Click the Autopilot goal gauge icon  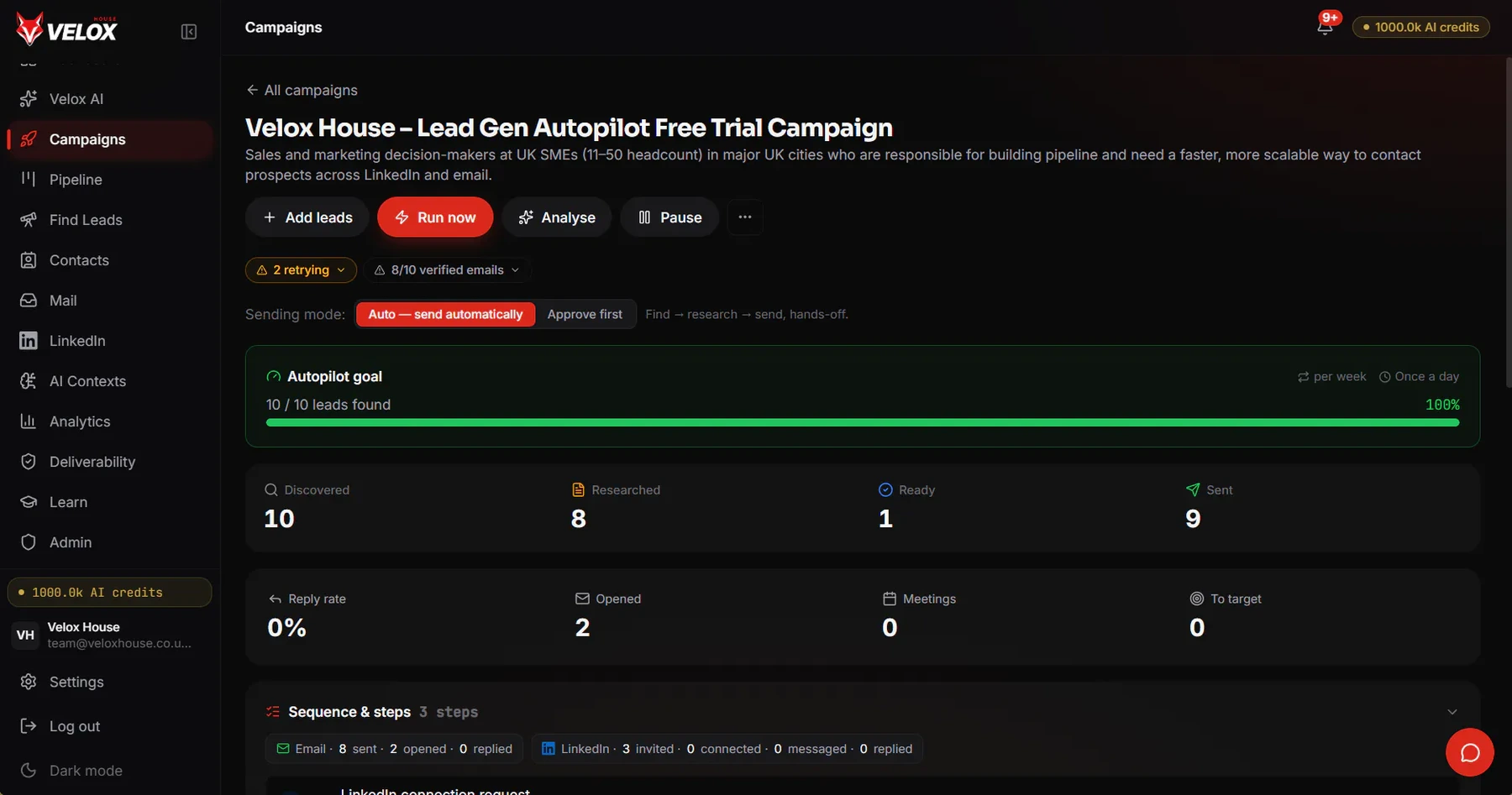[274, 377]
